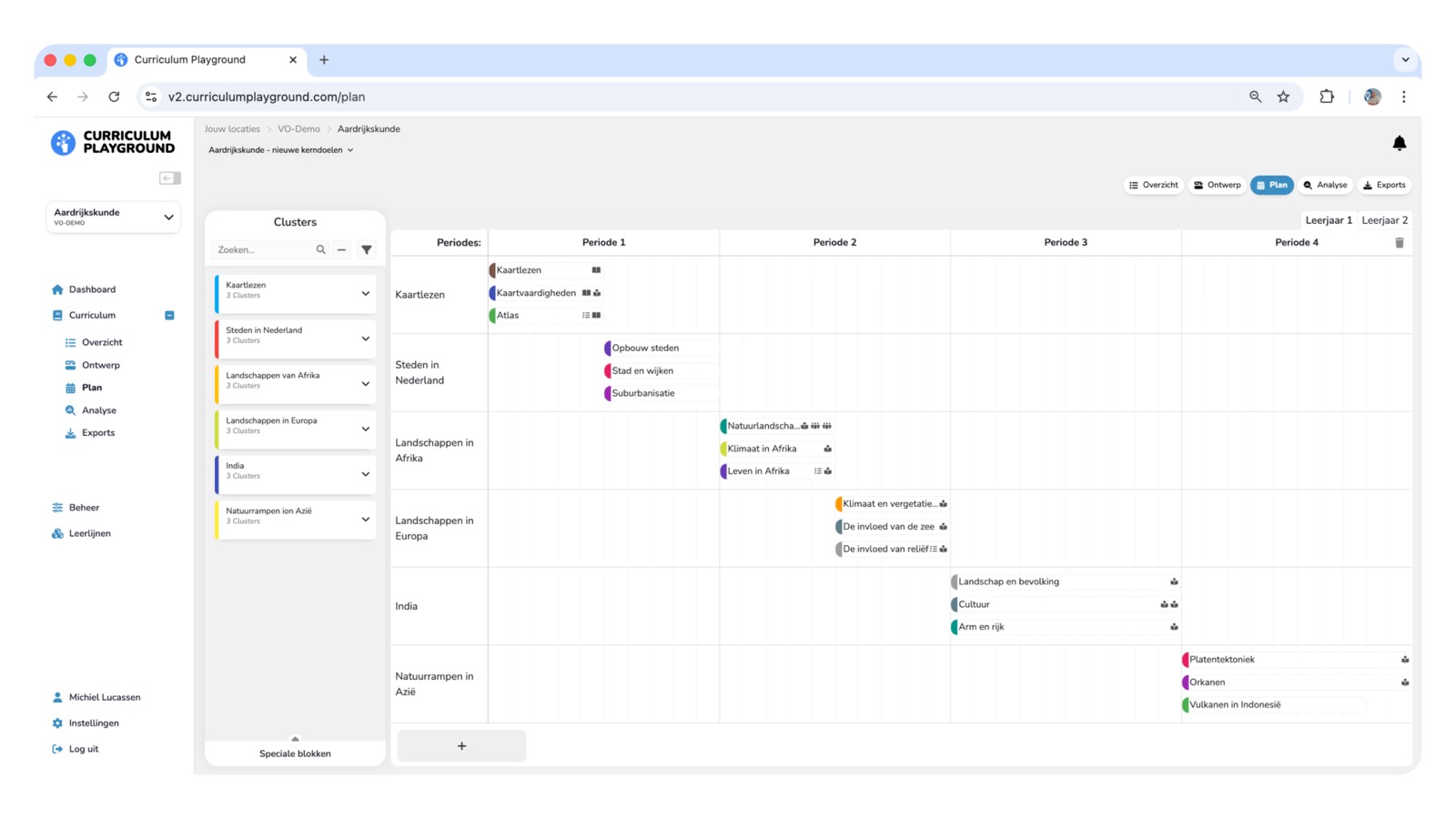Switch to Leerjaar 2
Screen dimensions: 1456x819
(1384, 220)
